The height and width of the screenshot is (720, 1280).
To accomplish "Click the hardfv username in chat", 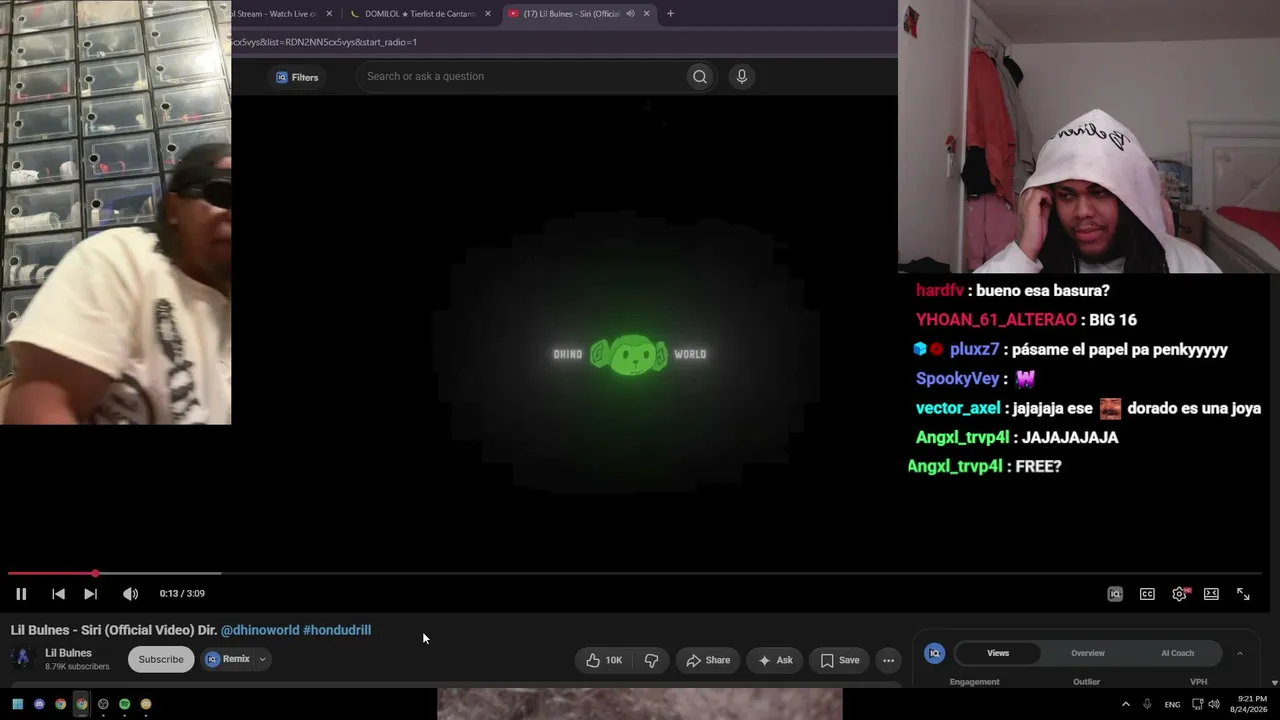I will pyautogui.click(x=940, y=291).
